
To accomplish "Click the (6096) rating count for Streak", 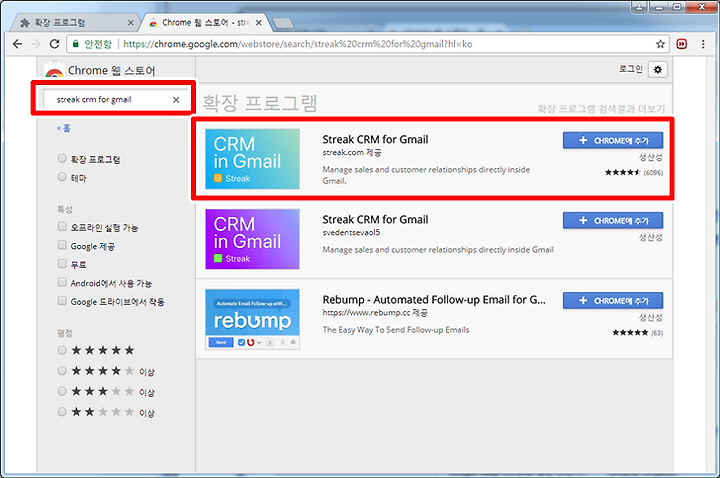I will click(653, 173).
